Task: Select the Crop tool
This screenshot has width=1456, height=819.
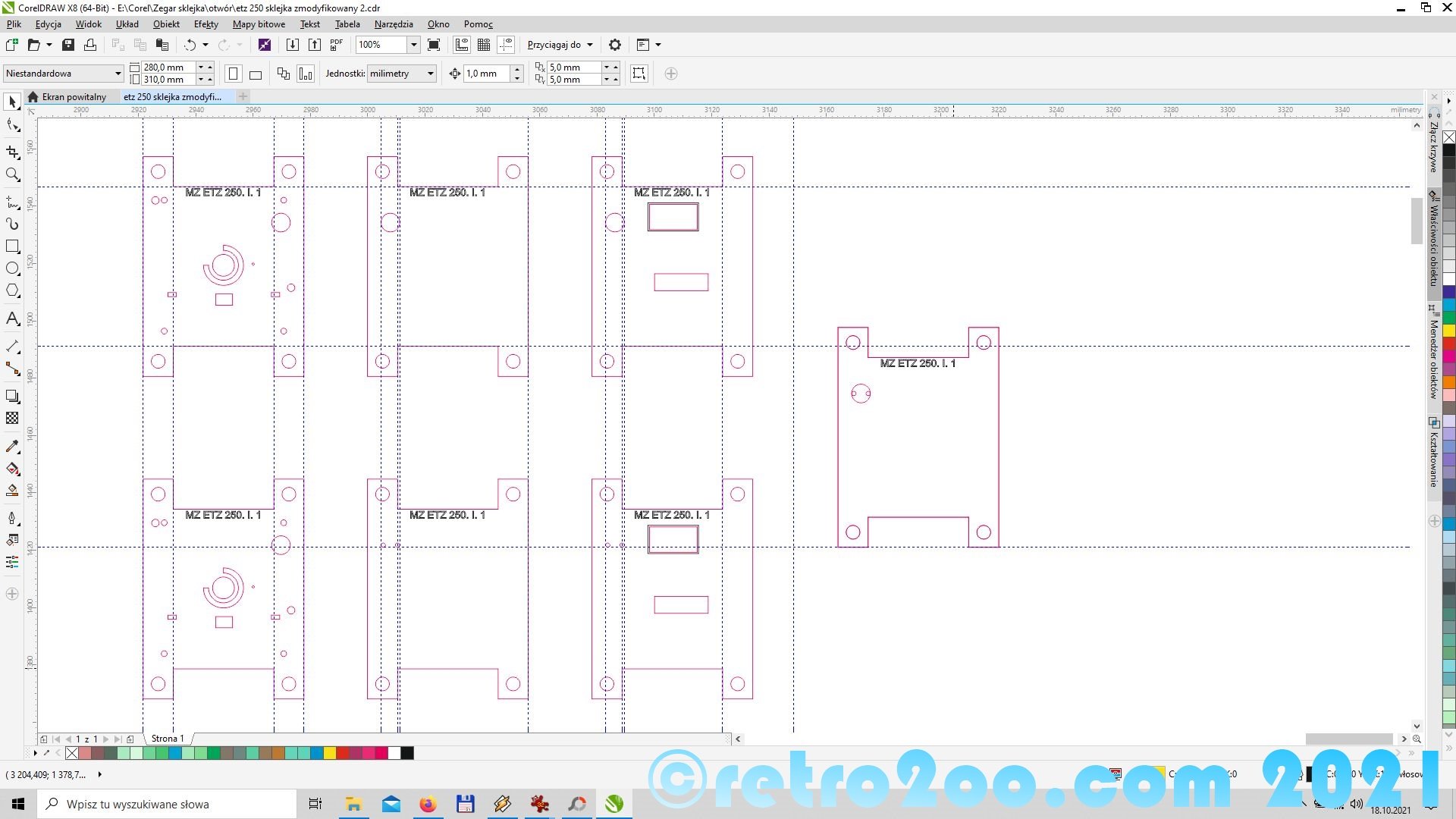Action: pyautogui.click(x=12, y=152)
